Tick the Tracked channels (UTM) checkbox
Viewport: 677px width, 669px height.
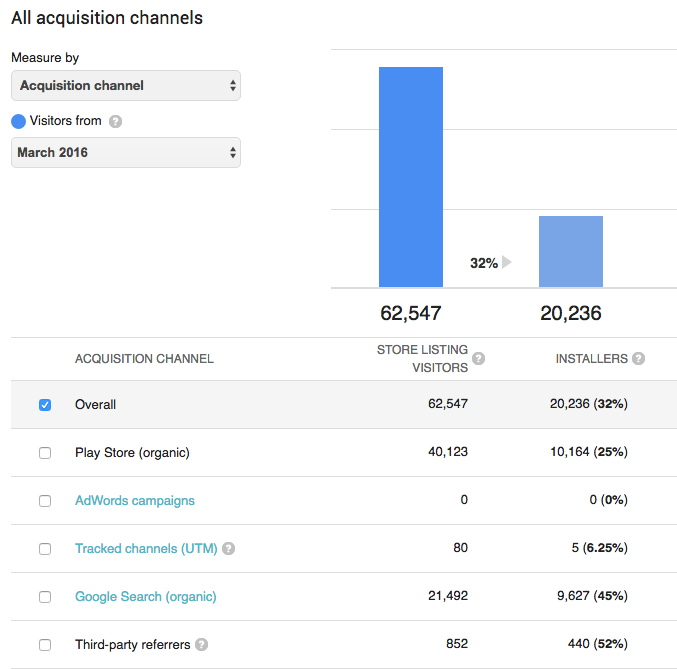pos(45,549)
